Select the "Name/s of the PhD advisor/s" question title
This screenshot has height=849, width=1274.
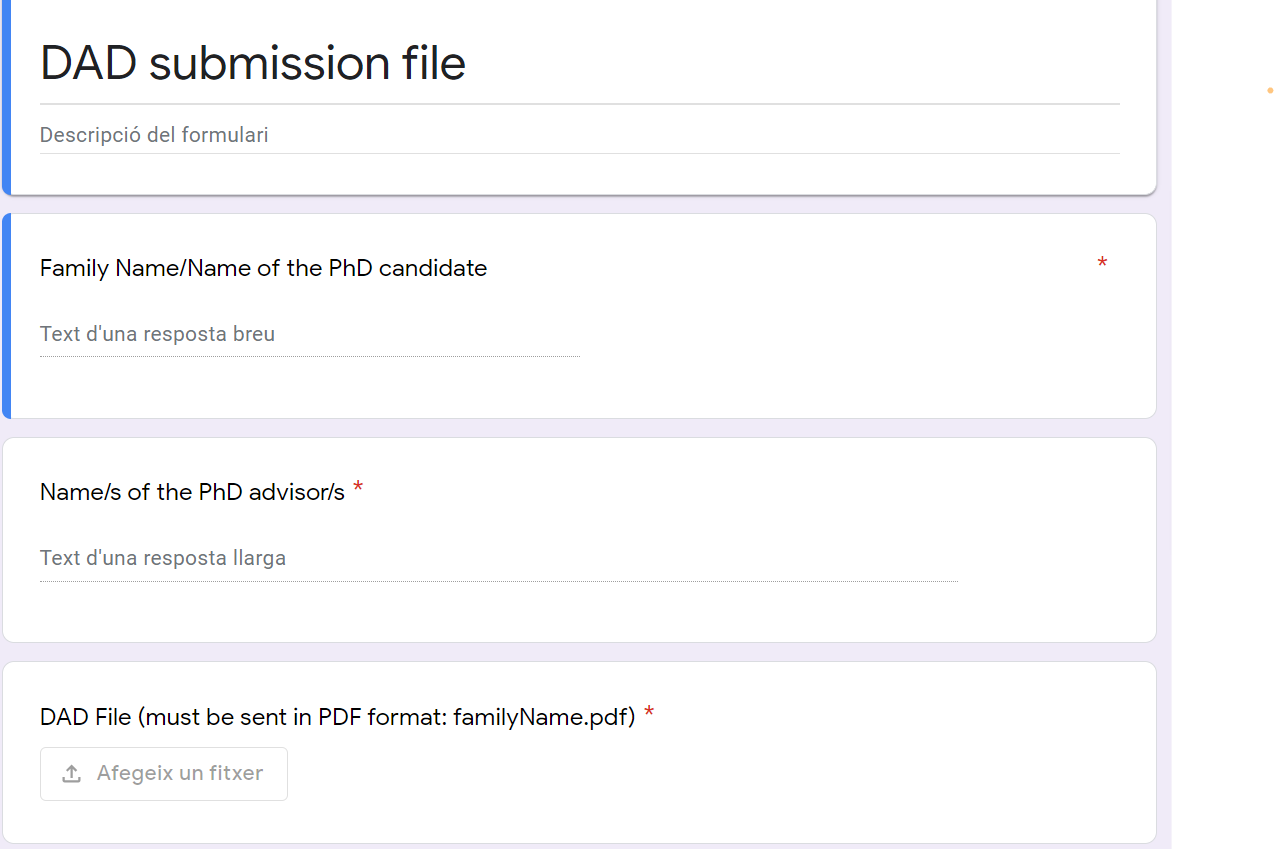coord(192,492)
